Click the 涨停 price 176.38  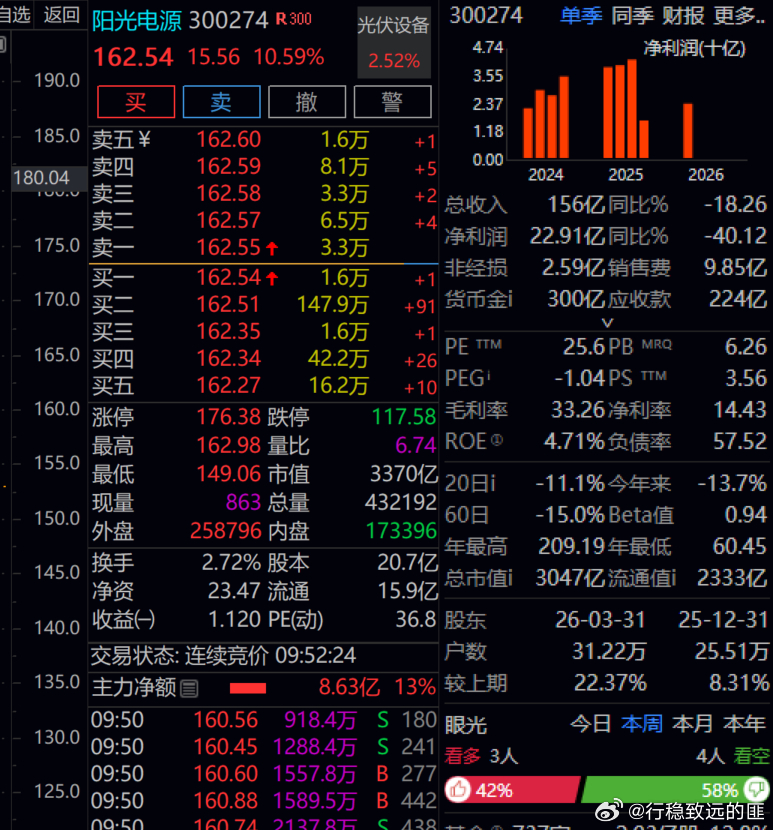(229, 417)
